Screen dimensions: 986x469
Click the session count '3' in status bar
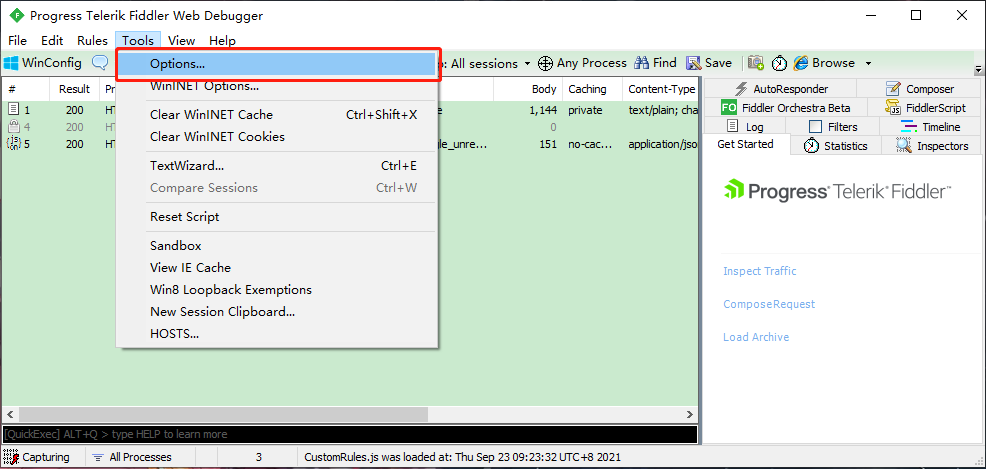[x=258, y=458]
